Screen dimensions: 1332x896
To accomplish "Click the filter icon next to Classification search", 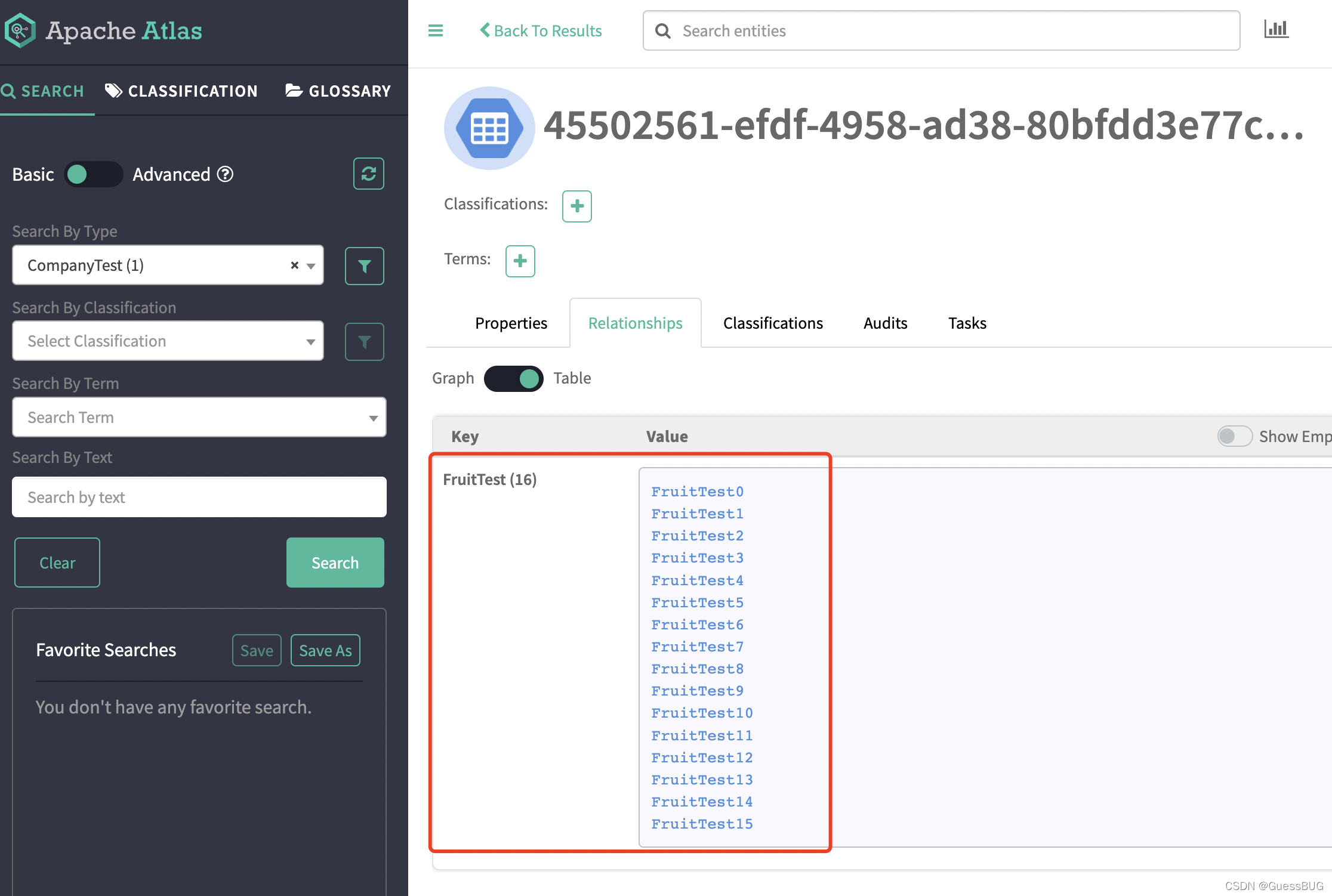I will [365, 340].
